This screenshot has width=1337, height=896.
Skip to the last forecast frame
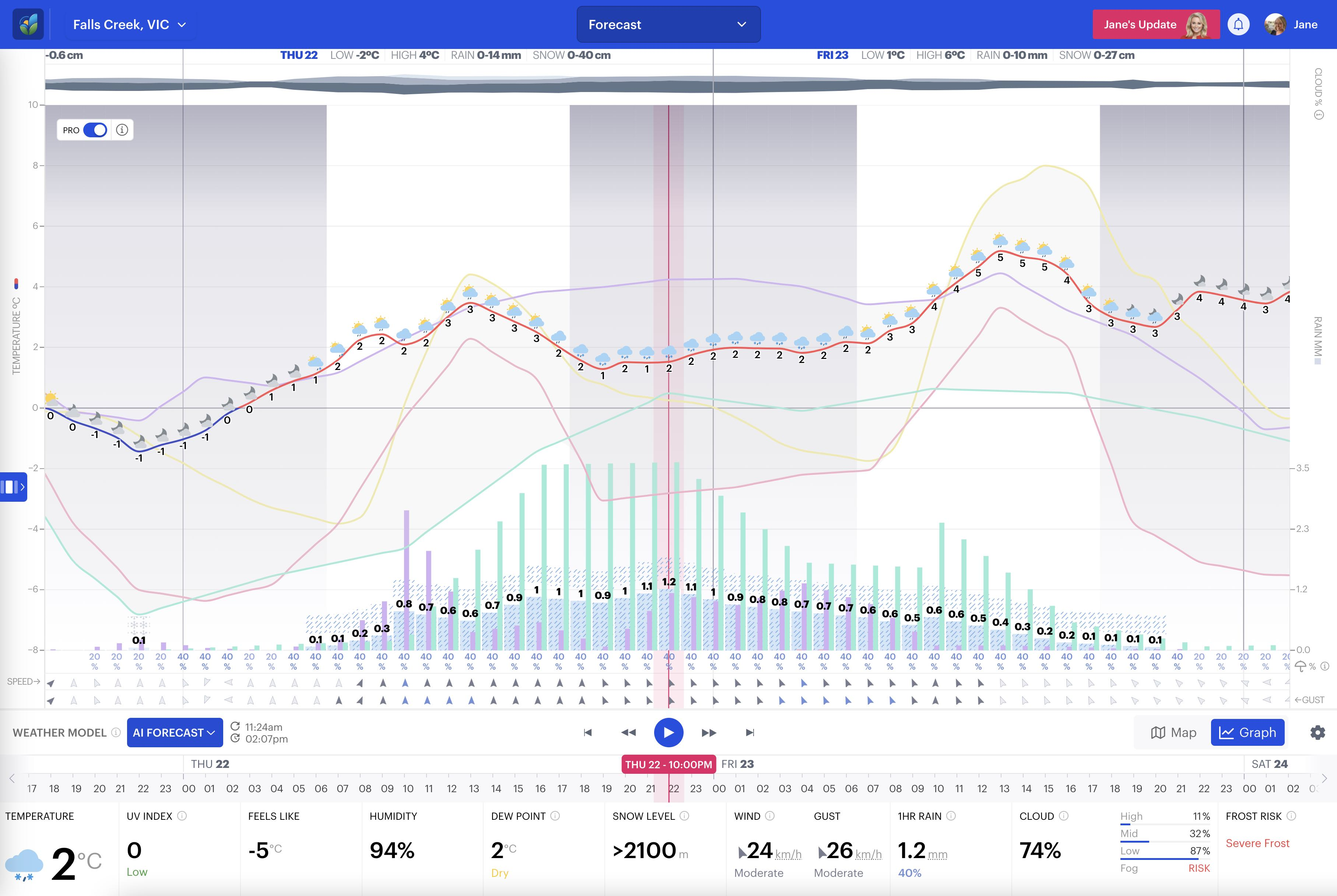click(750, 733)
